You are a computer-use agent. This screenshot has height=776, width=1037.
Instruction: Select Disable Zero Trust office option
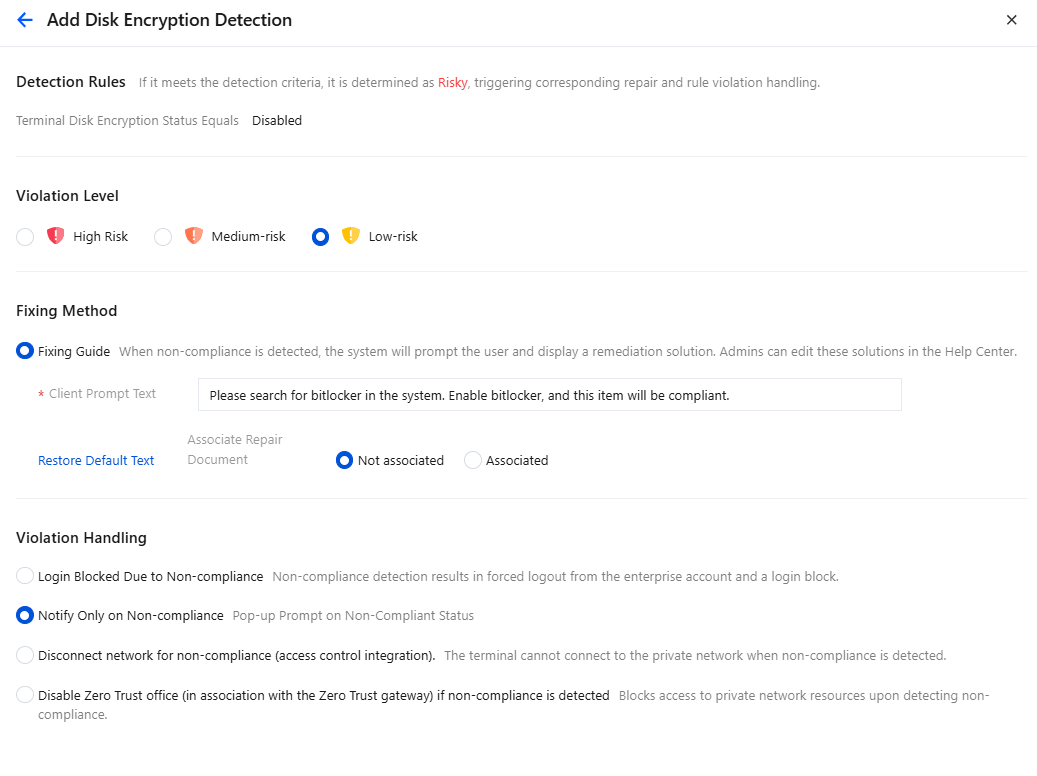pos(25,695)
